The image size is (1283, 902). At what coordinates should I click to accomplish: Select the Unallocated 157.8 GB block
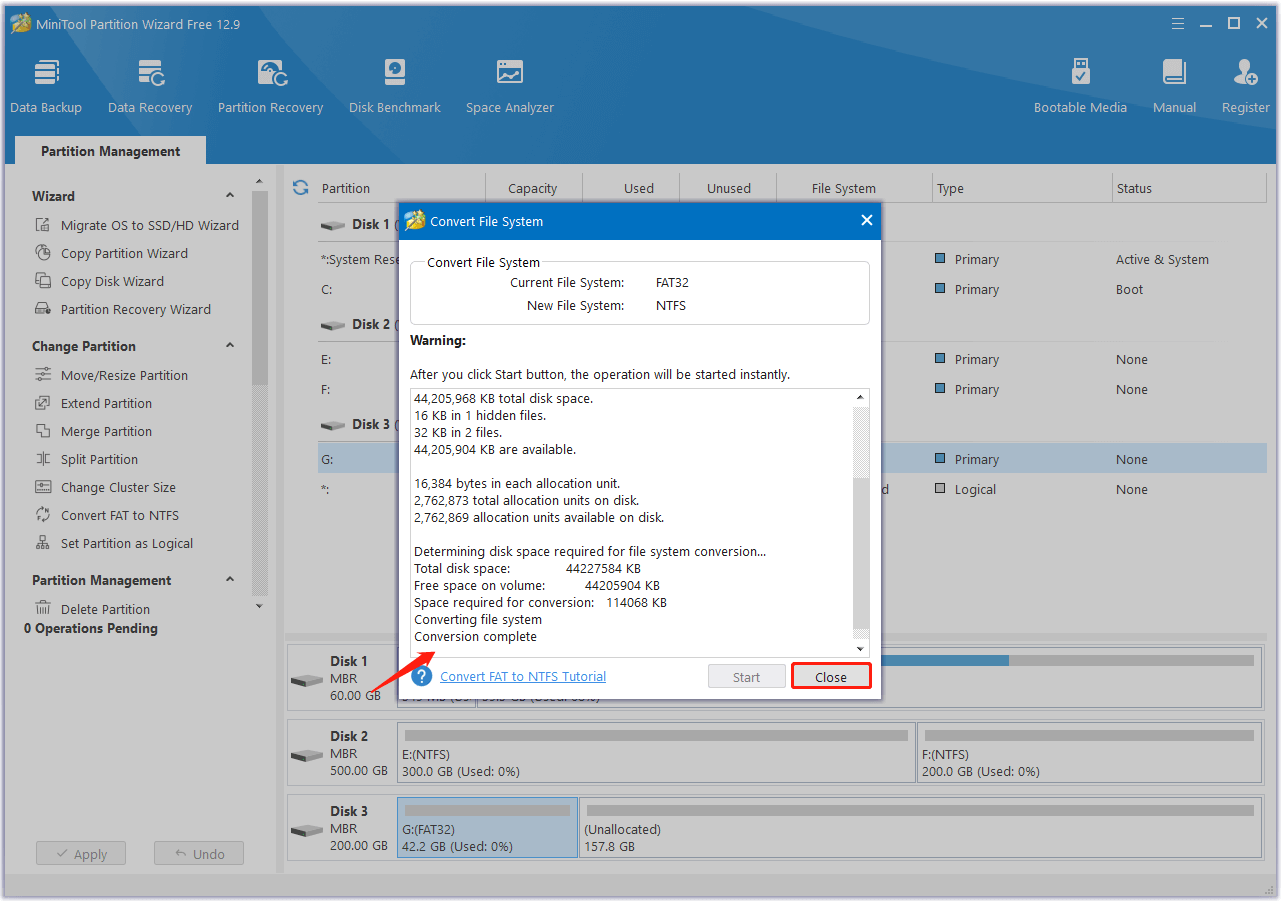click(919, 827)
